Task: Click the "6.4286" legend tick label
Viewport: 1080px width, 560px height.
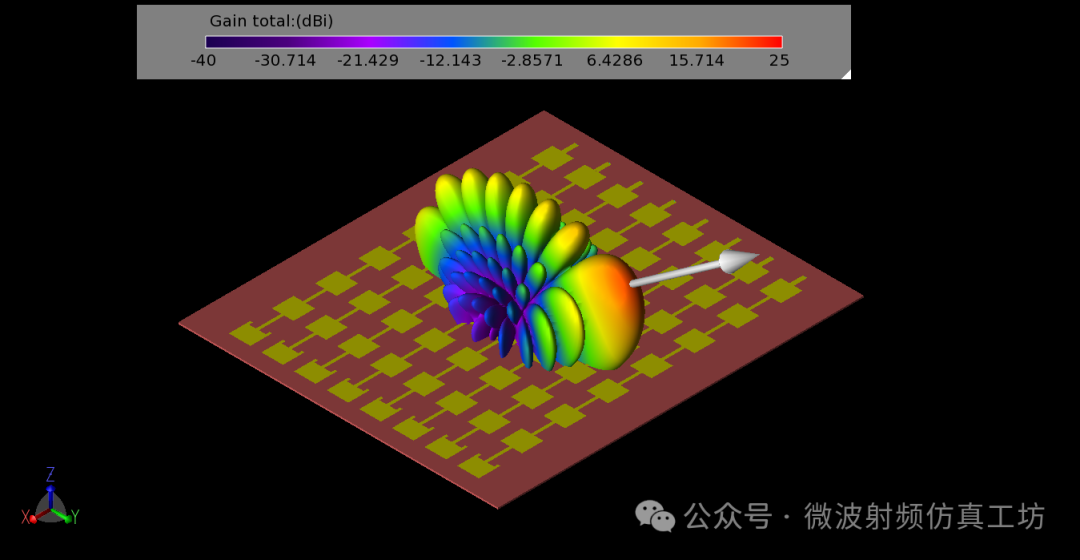Action: coord(614,61)
